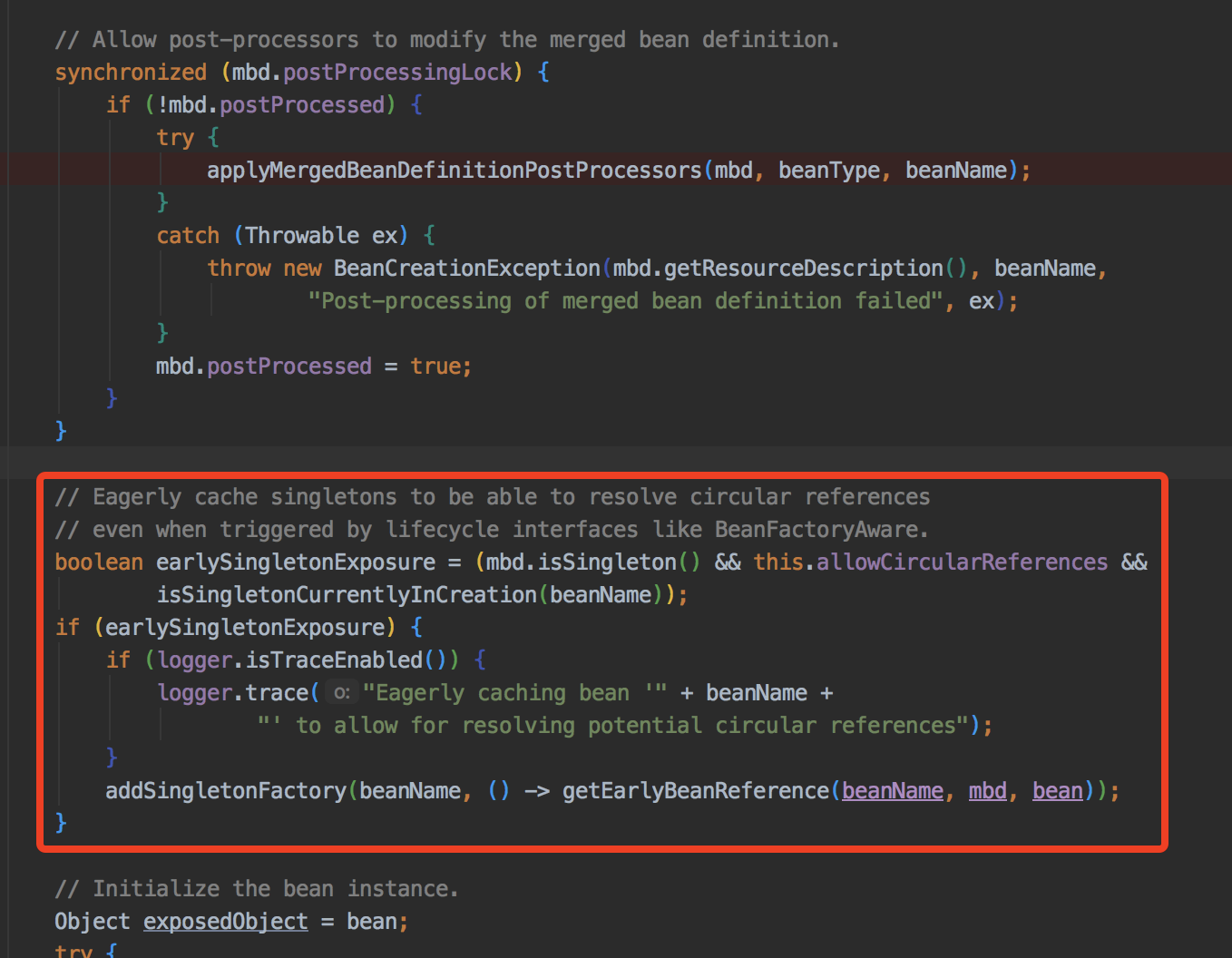Click the 'o:' parameter inlay hint

coord(340,693)
